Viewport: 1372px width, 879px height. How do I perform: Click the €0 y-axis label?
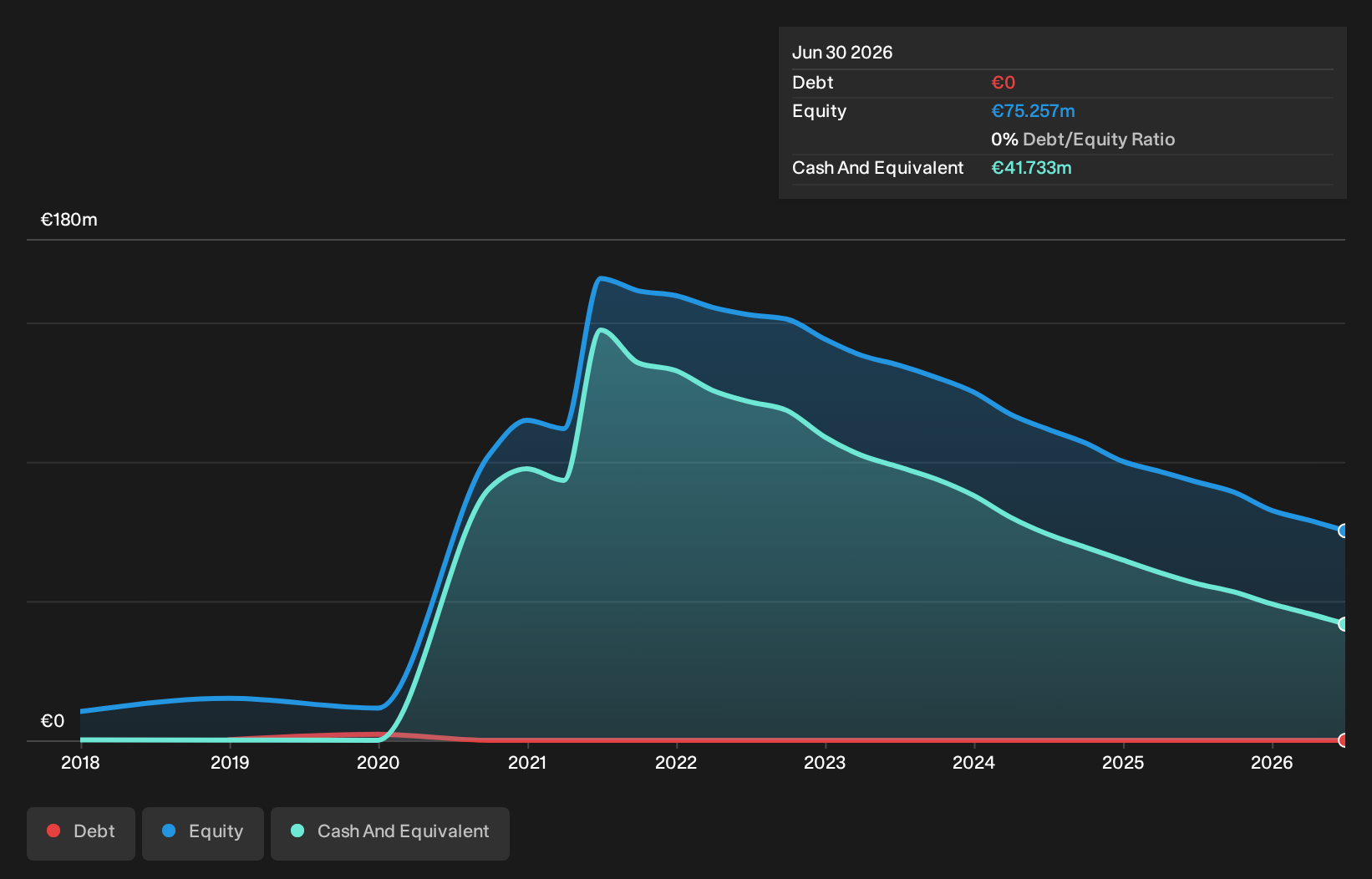point(53,721)
